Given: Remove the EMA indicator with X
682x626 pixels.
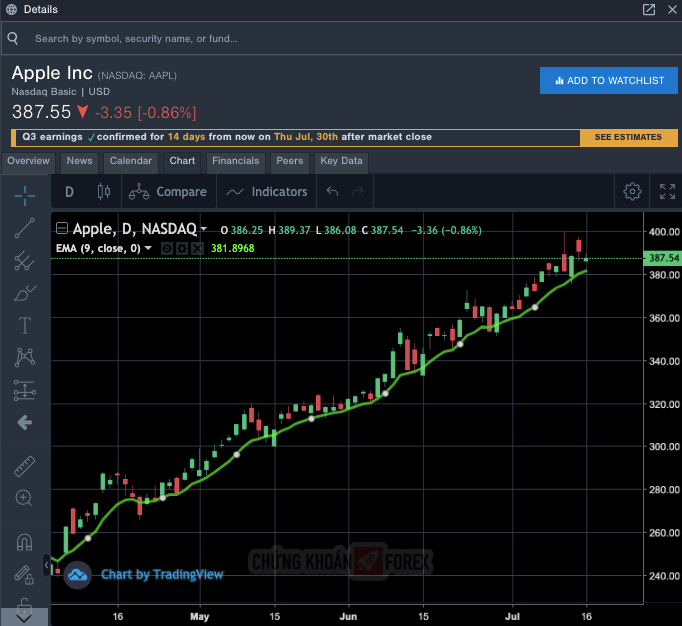Looking at the screenshot, I should click(x=197, y=248).
